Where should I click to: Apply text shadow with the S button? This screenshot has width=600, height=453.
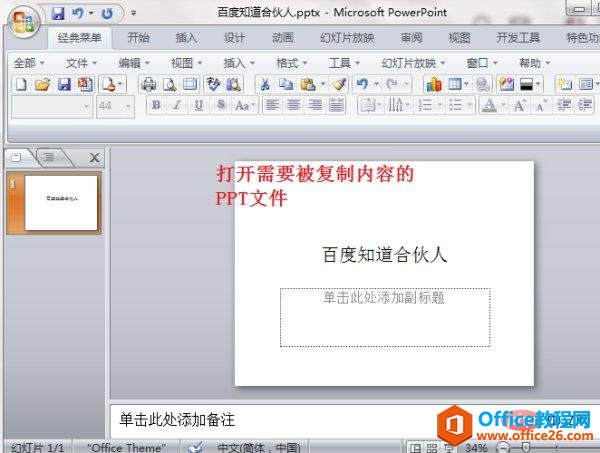[x=220, y=105]
